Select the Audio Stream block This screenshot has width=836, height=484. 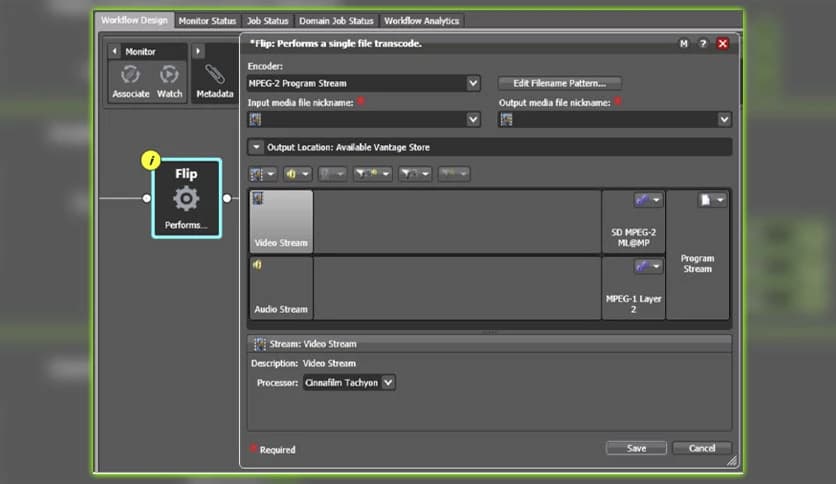pos(281,288)
